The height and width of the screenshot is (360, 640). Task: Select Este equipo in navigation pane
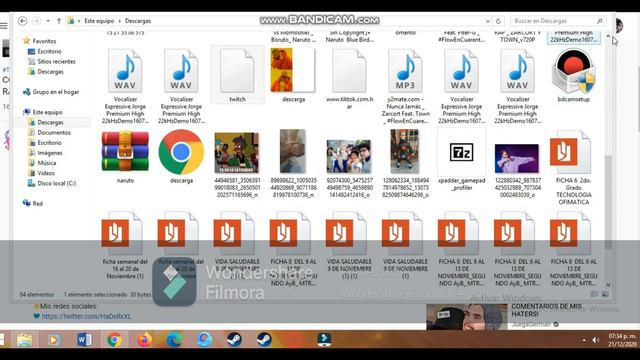(x=47, y=112)
